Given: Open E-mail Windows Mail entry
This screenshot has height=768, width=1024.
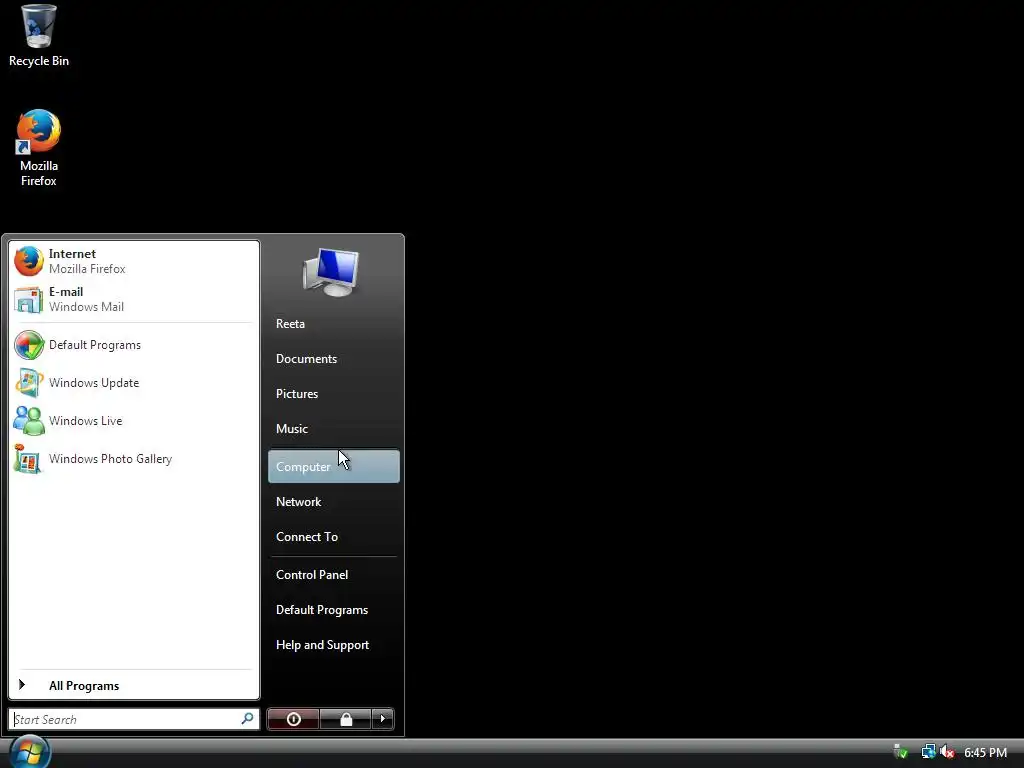Looking at the screenshot, I should pyautogui.click(x=133, y=299).
